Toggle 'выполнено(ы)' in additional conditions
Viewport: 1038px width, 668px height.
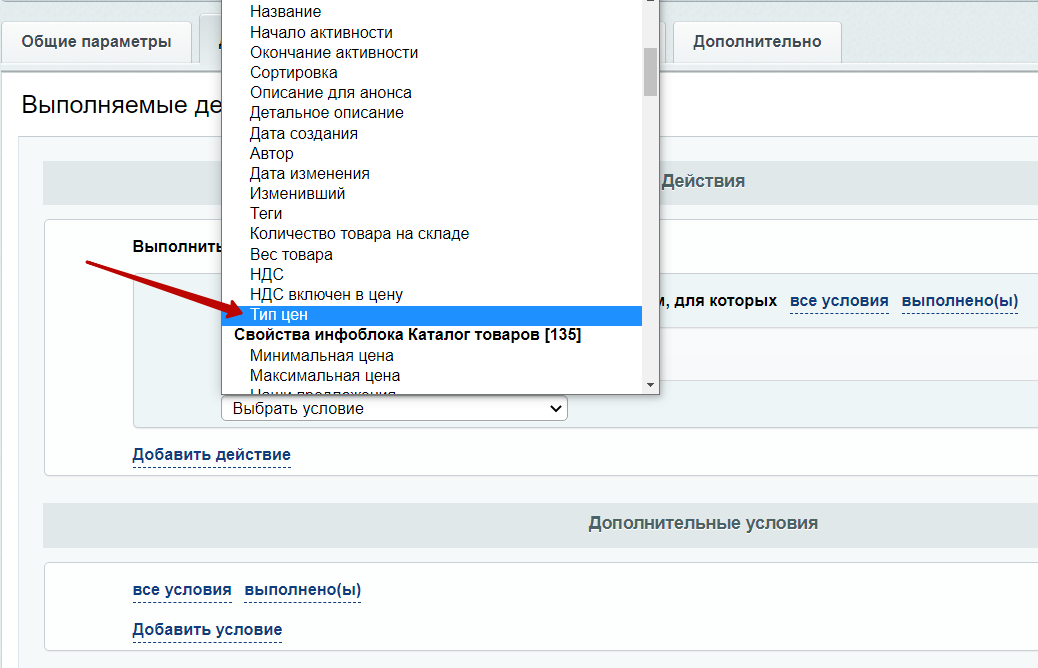pos(303,590)
